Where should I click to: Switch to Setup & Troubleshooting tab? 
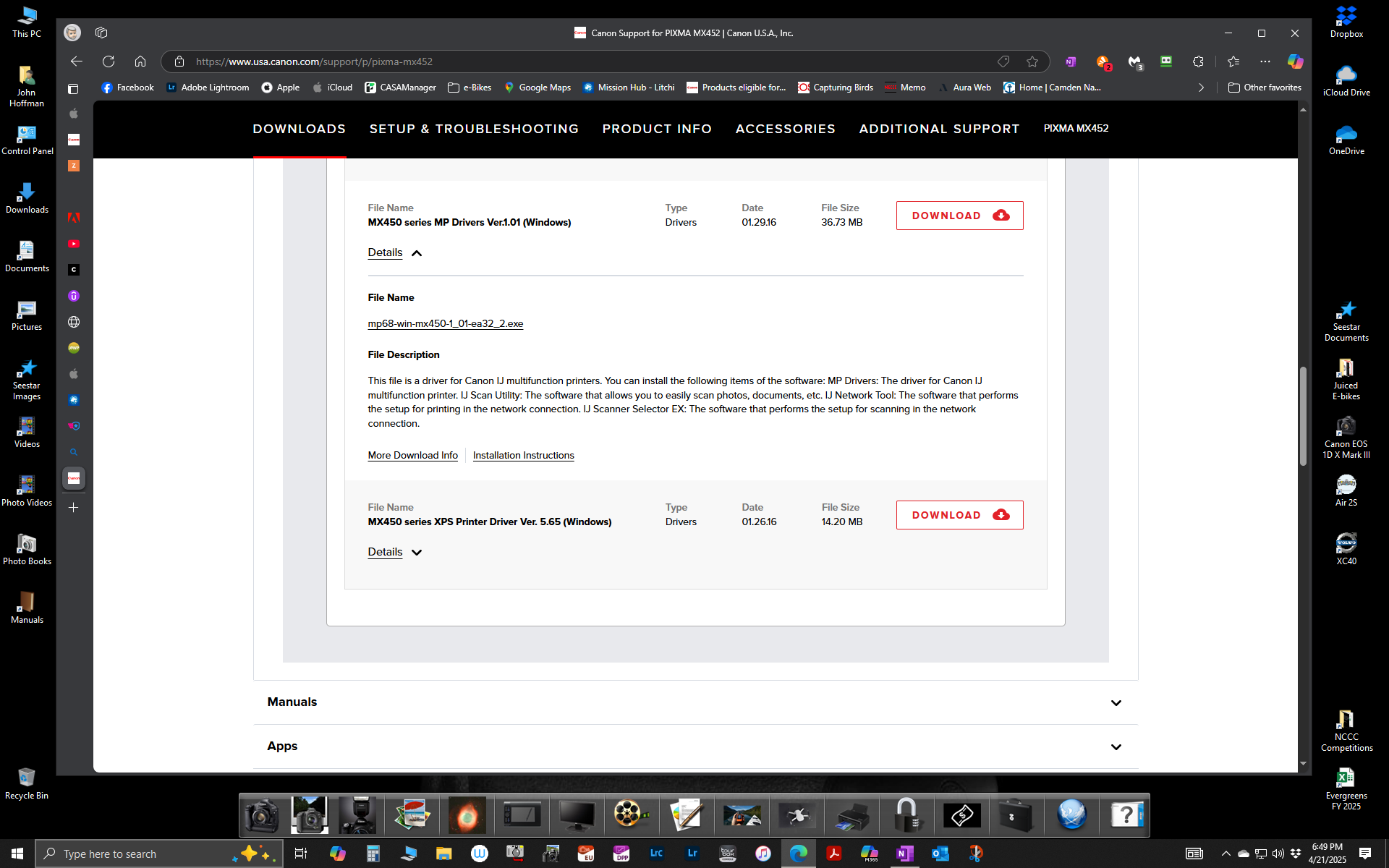click(474, 129)
